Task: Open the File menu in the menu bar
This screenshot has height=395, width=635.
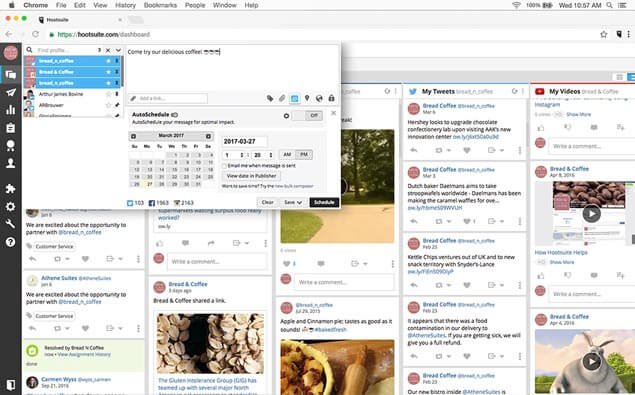Action: tap(61, 5)
